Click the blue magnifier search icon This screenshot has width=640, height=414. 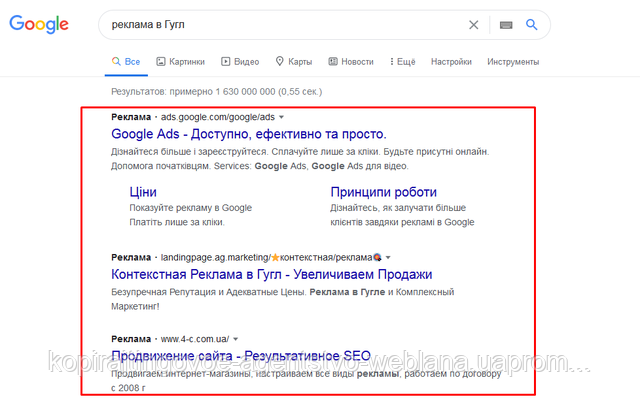(531, 24)
